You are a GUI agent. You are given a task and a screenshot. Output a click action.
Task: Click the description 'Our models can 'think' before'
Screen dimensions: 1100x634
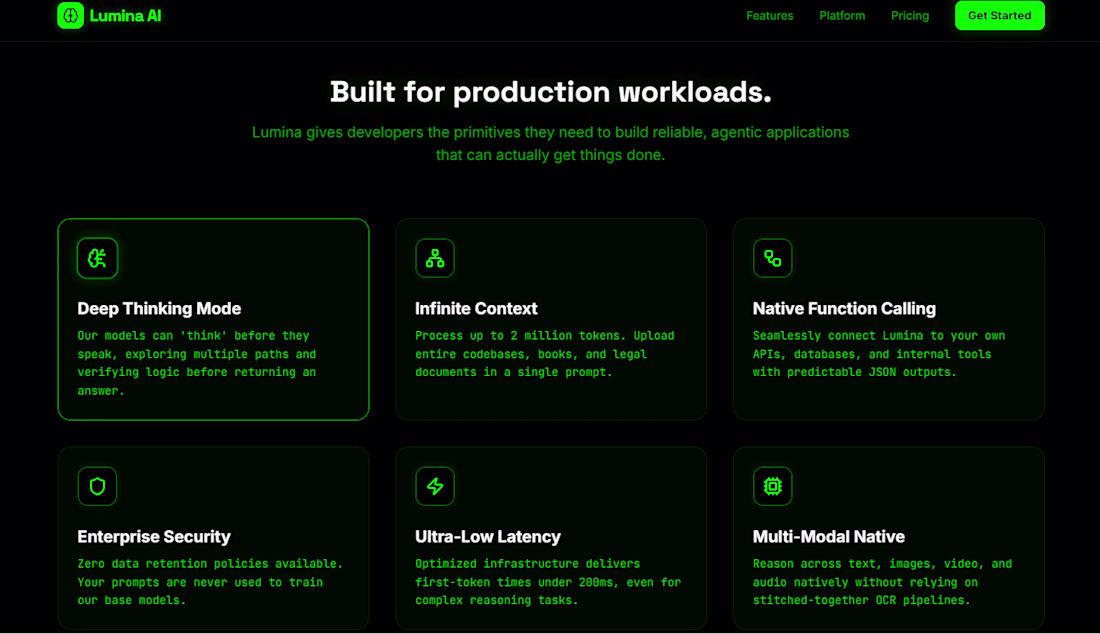(x=197, y=363)
